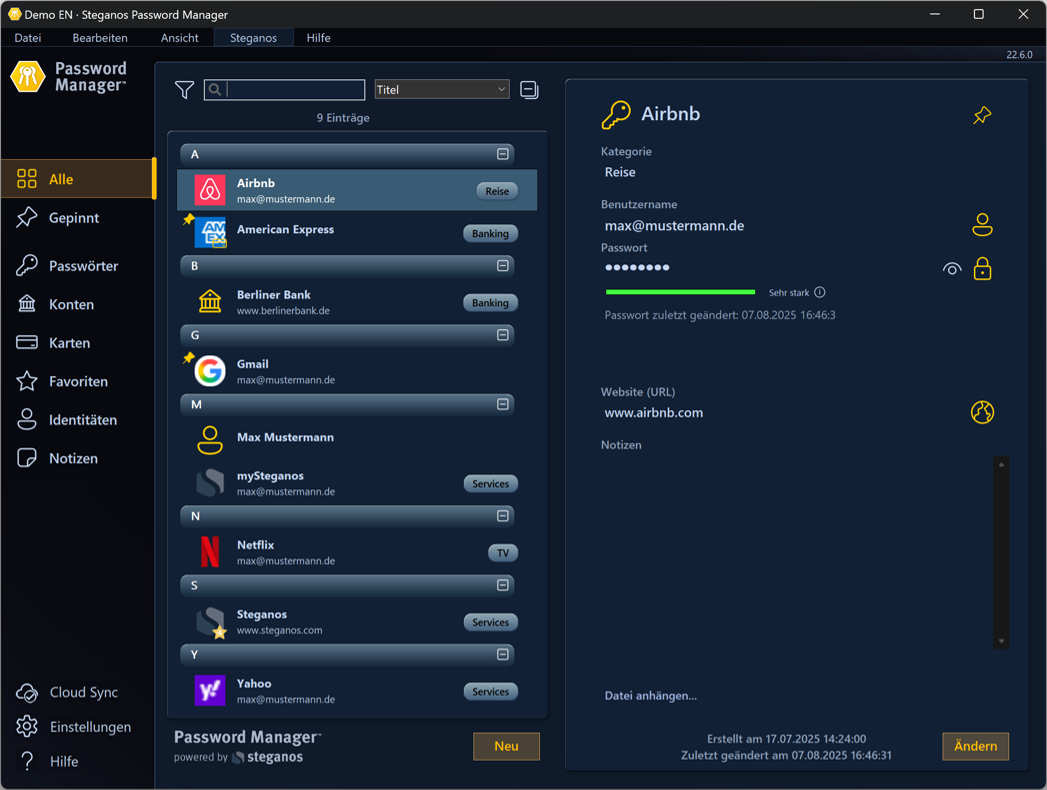Click the Berliner Bank building icon
The height and width of the screenshot is (790, 1047).
click(x=210, y=302)
